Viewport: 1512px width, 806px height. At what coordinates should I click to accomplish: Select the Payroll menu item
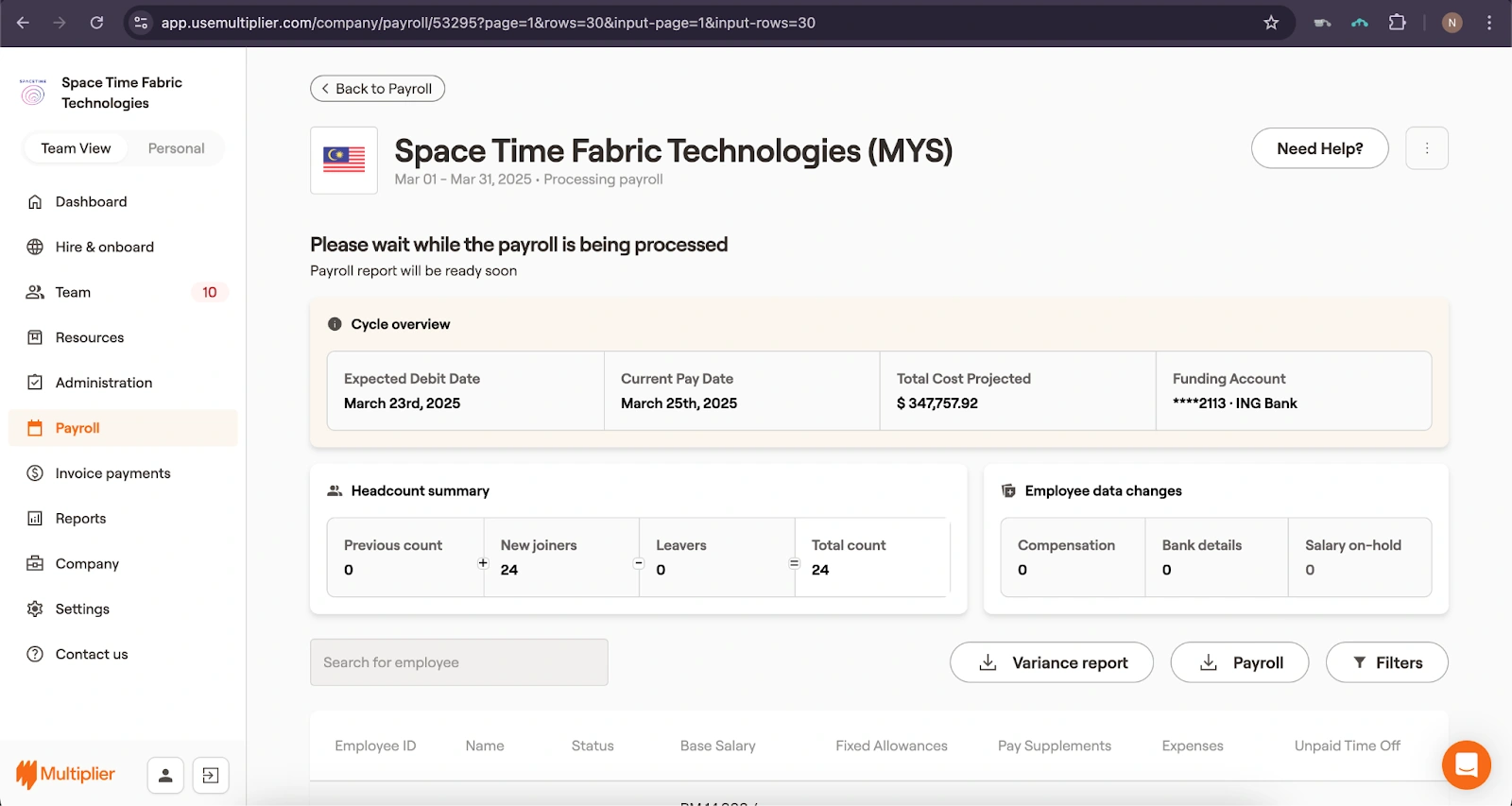click(x=123, y=428)
